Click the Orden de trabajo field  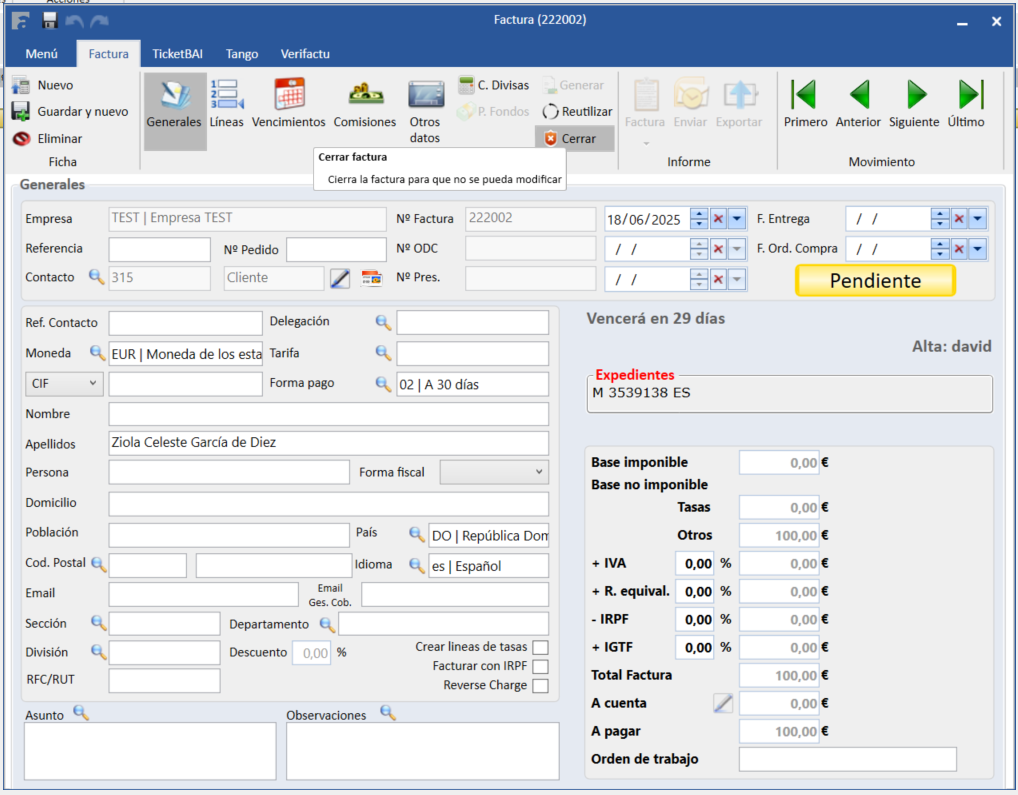coord(847,759)
